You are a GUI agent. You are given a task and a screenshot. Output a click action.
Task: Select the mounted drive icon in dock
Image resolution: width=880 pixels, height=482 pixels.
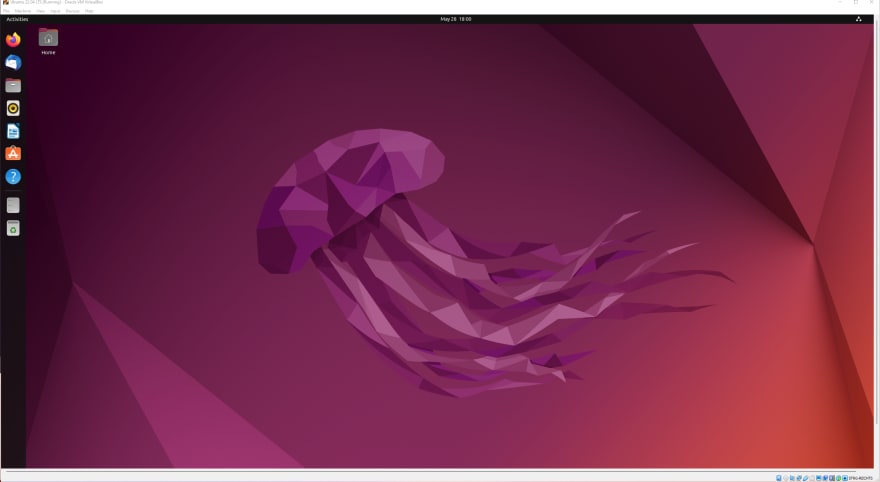pos(13,205)
